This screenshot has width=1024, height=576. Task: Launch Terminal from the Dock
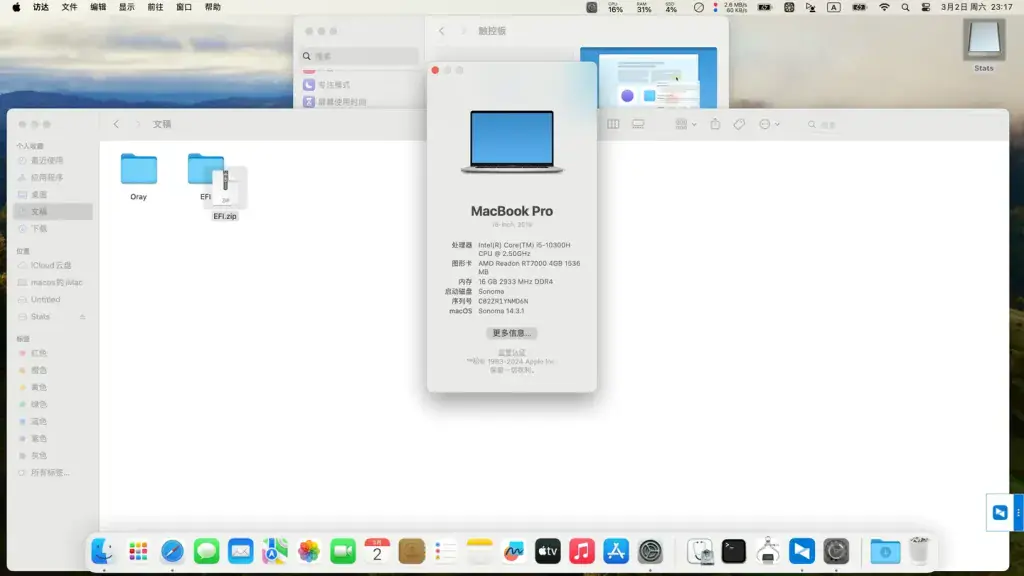733,551
